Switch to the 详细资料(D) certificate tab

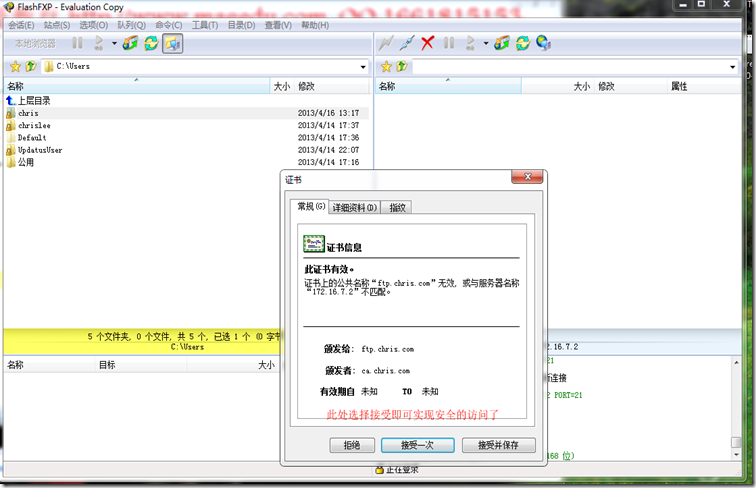tap(355, 207)
